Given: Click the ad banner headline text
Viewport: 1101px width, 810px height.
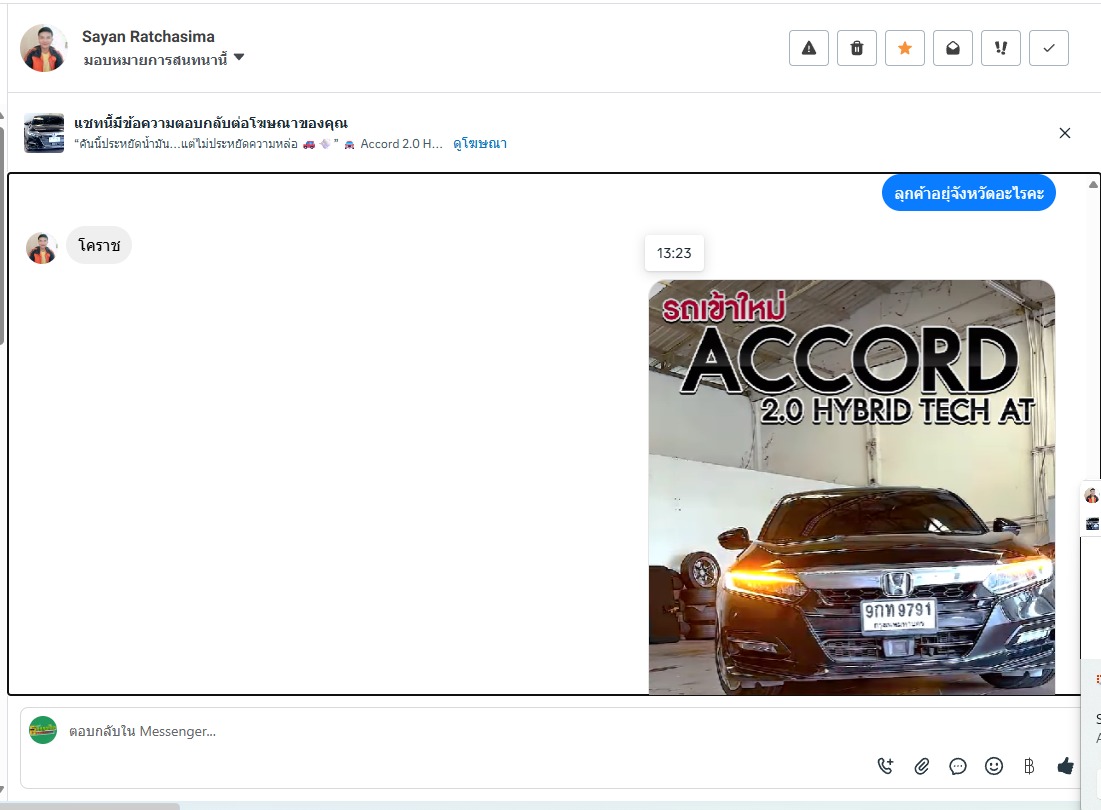Looking at the screenshot, I should 211,124.
